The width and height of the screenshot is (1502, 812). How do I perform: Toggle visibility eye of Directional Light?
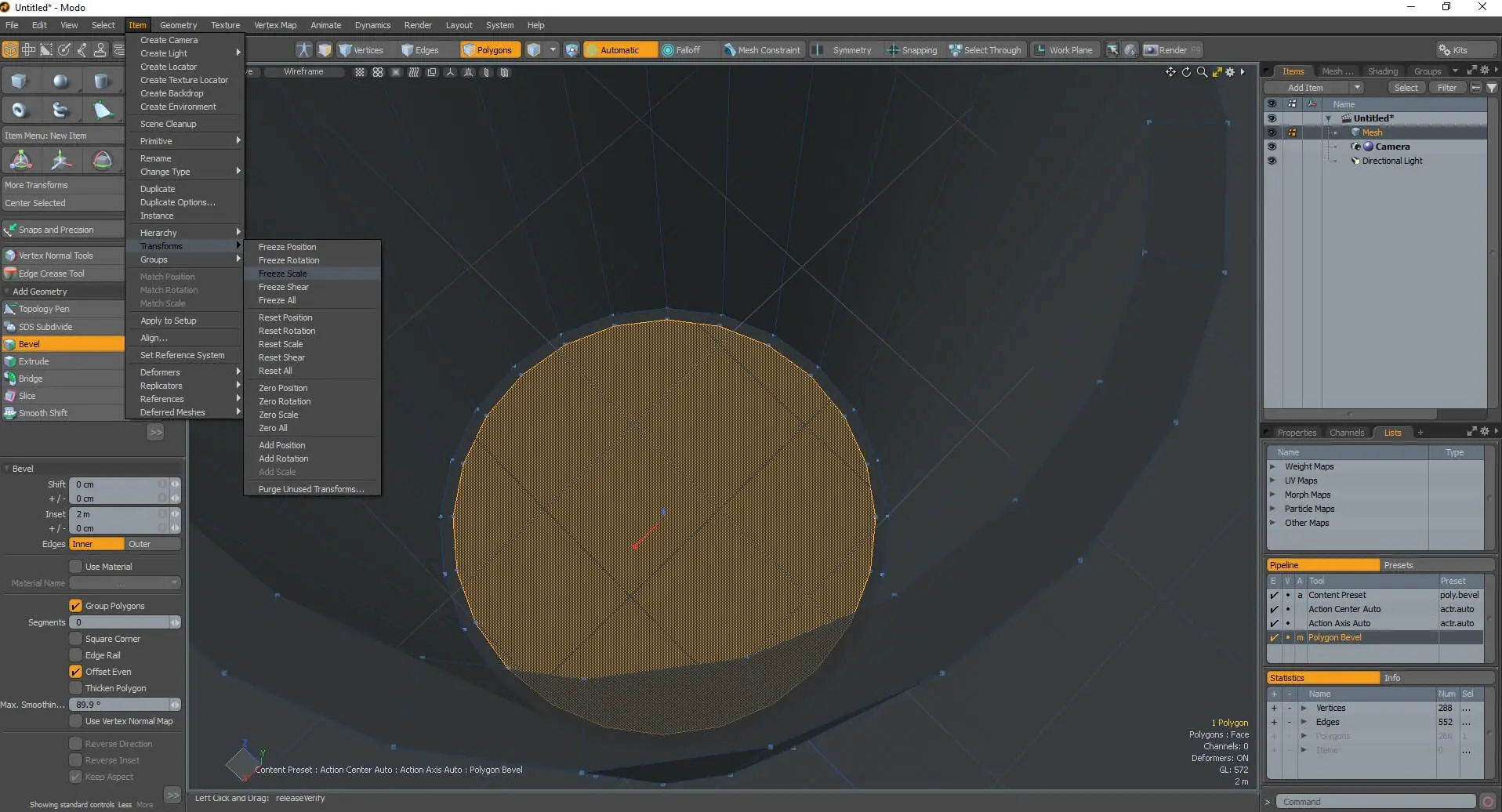1272,161
